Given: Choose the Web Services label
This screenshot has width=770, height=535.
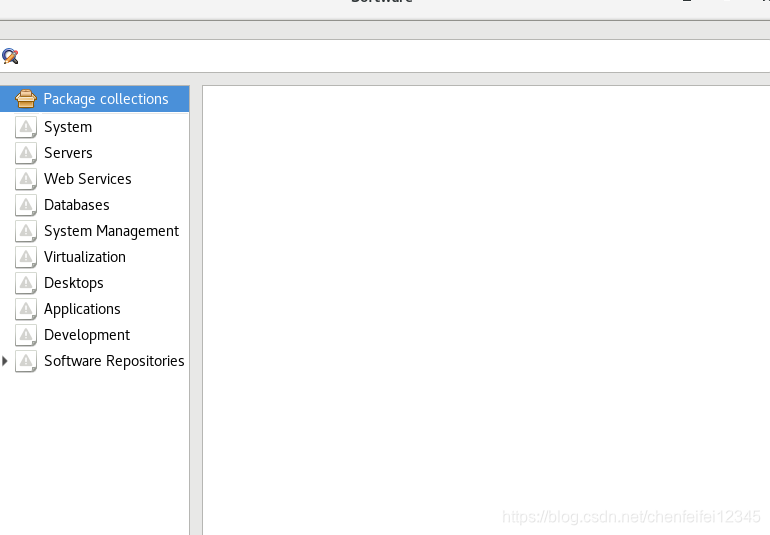Looking at the screenshot, I should point(87,179).
